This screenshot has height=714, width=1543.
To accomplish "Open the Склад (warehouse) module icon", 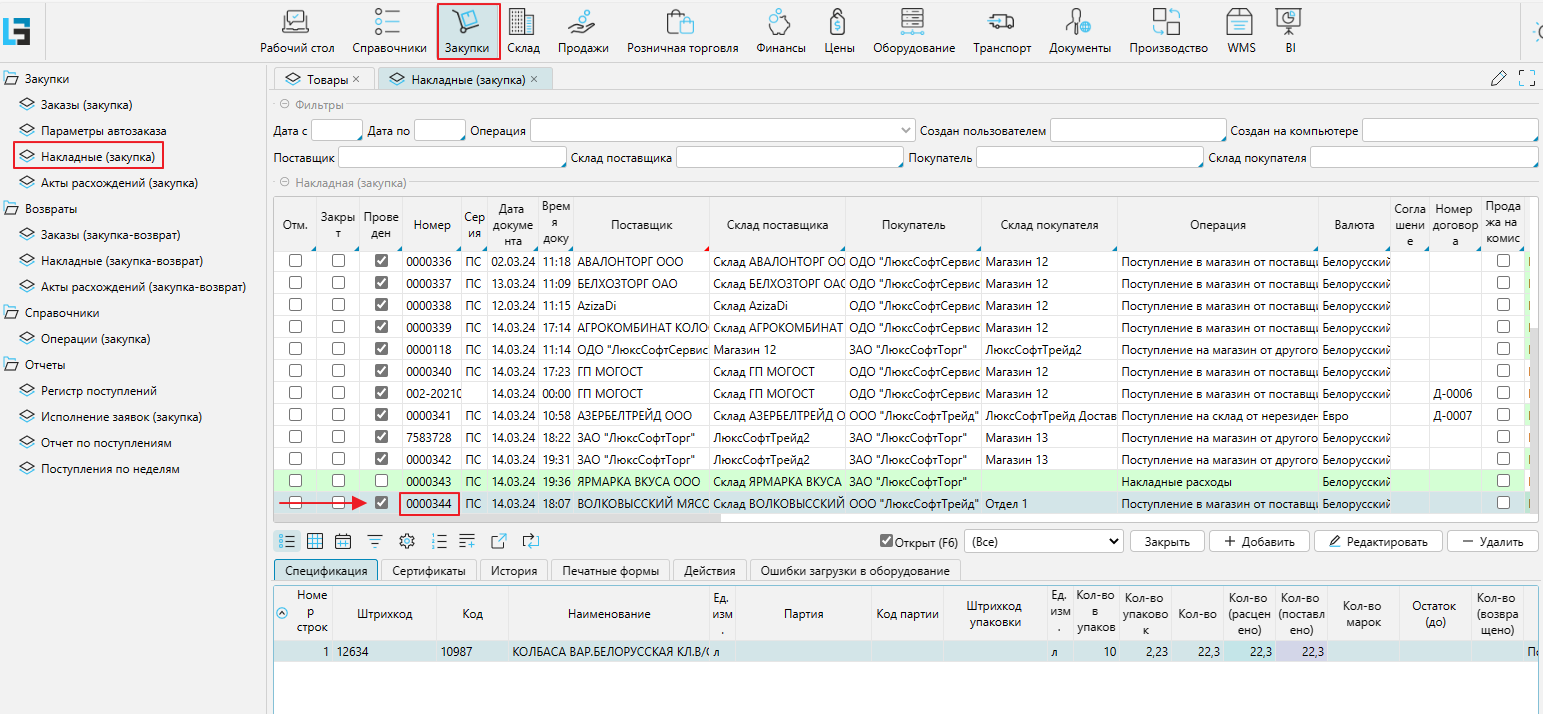I will pyautogui.click(x=522, y=22).
